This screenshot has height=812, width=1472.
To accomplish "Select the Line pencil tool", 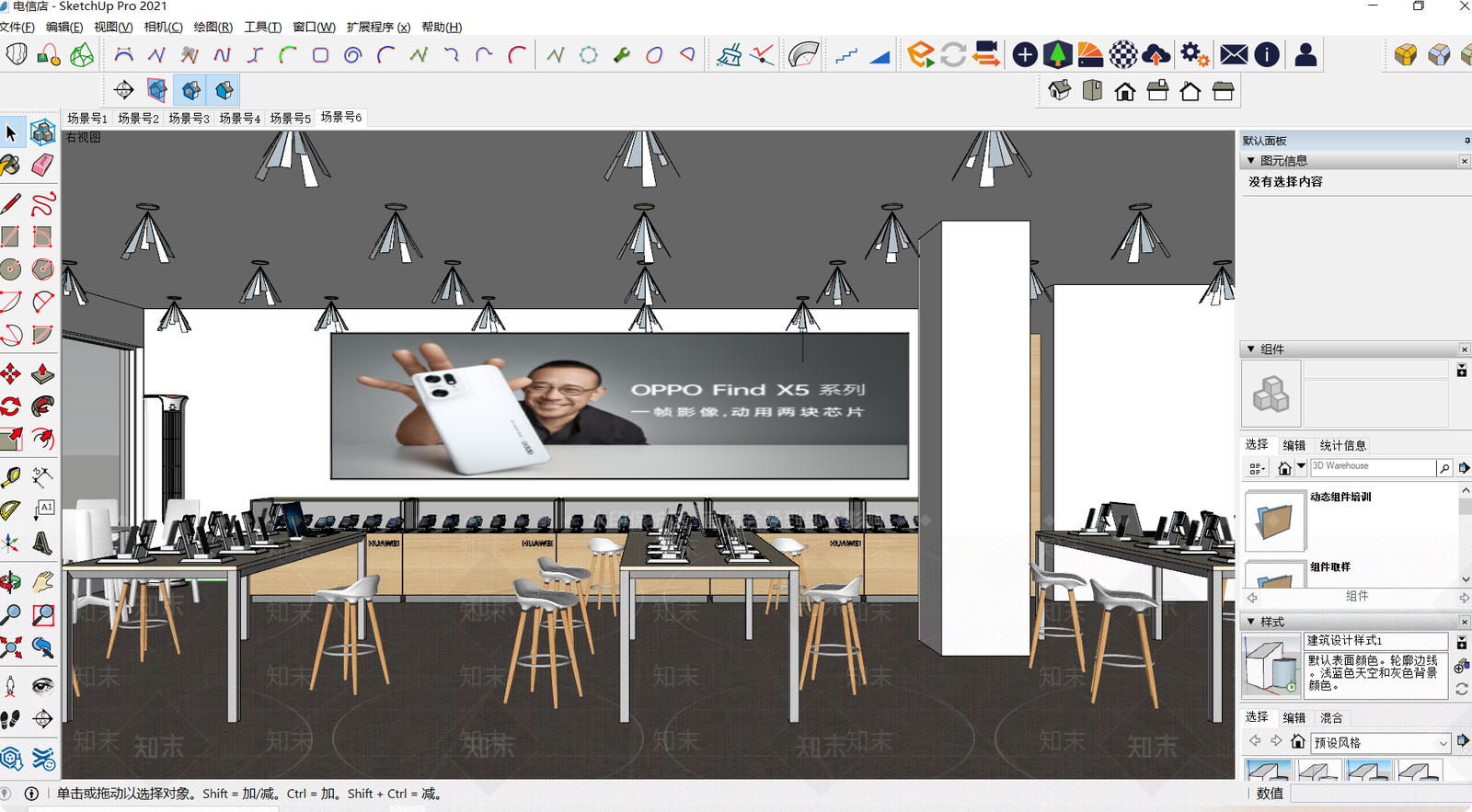I will pos(11,203).
